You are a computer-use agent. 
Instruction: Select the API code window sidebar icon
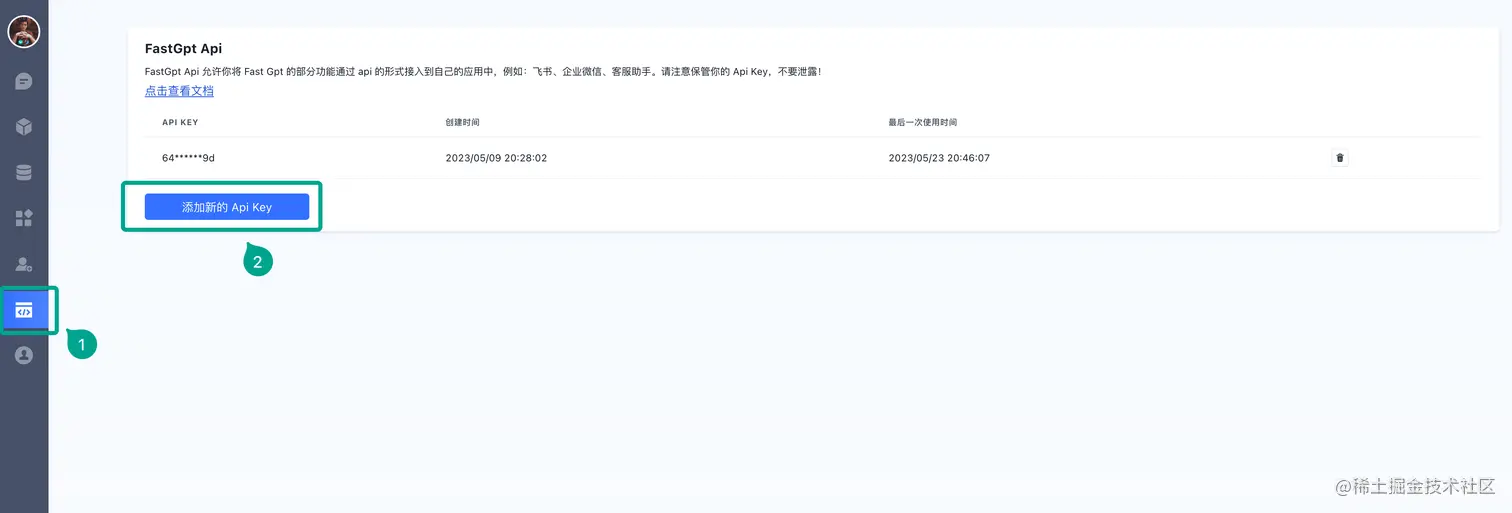click(24, 310)
